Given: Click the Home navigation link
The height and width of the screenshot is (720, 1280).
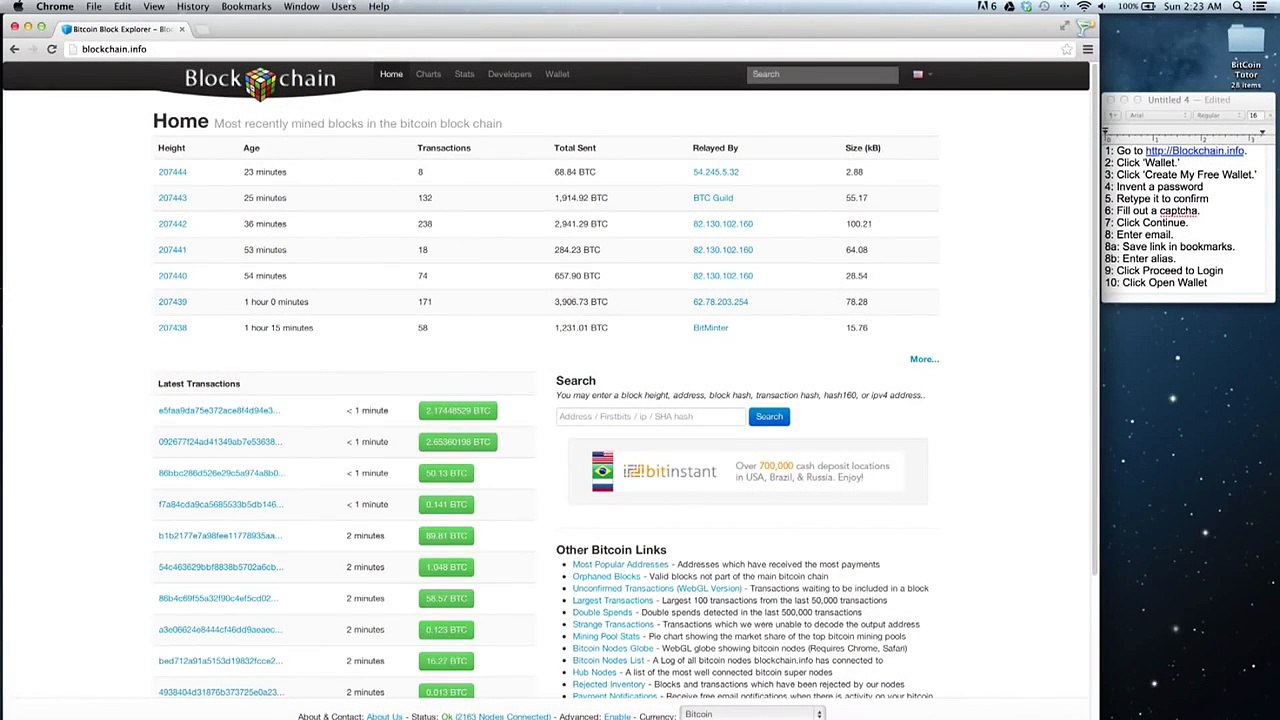Looking at the screenshot, I should (391, 74).
